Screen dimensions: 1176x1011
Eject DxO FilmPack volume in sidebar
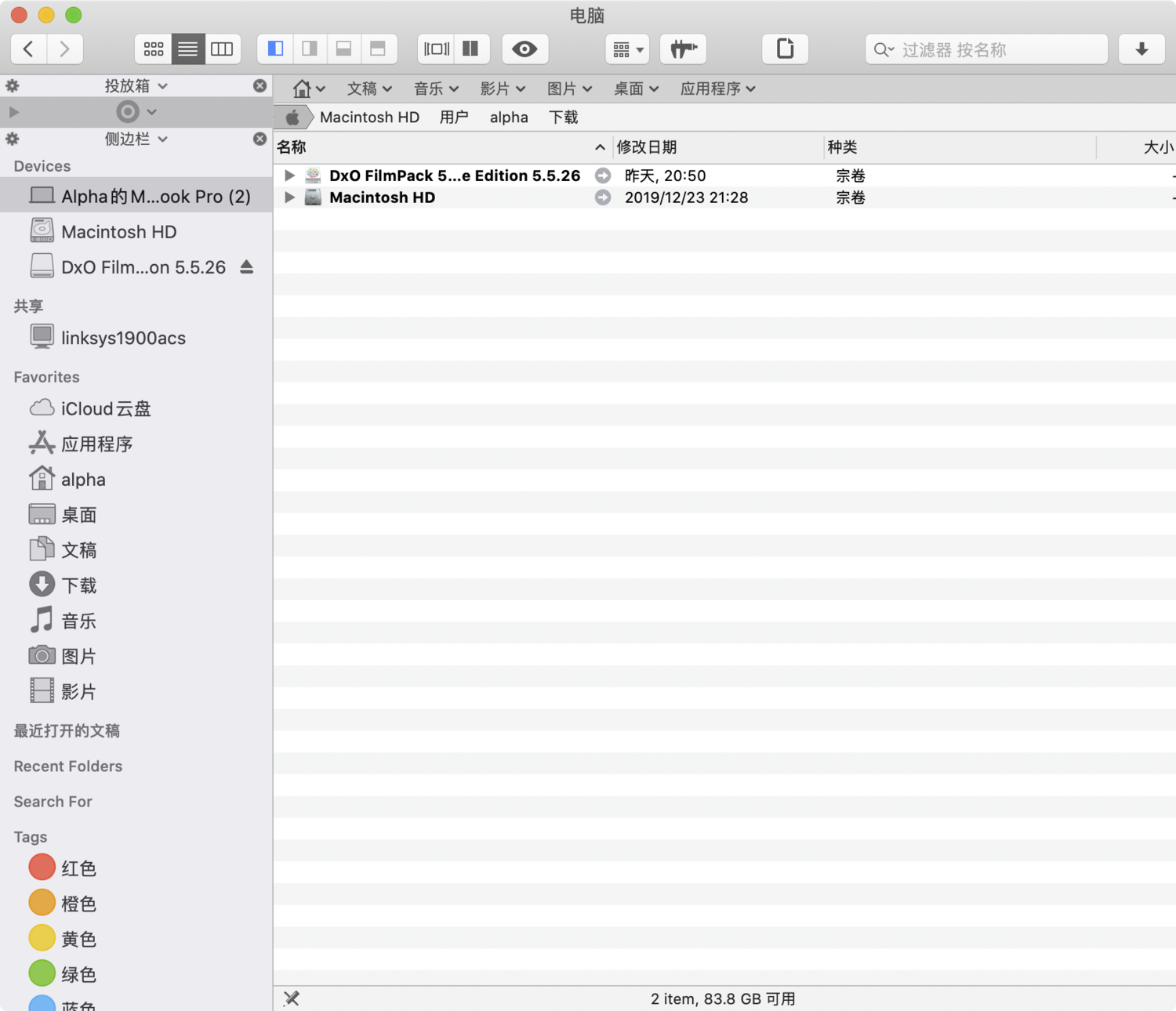[x=247, y=267]
